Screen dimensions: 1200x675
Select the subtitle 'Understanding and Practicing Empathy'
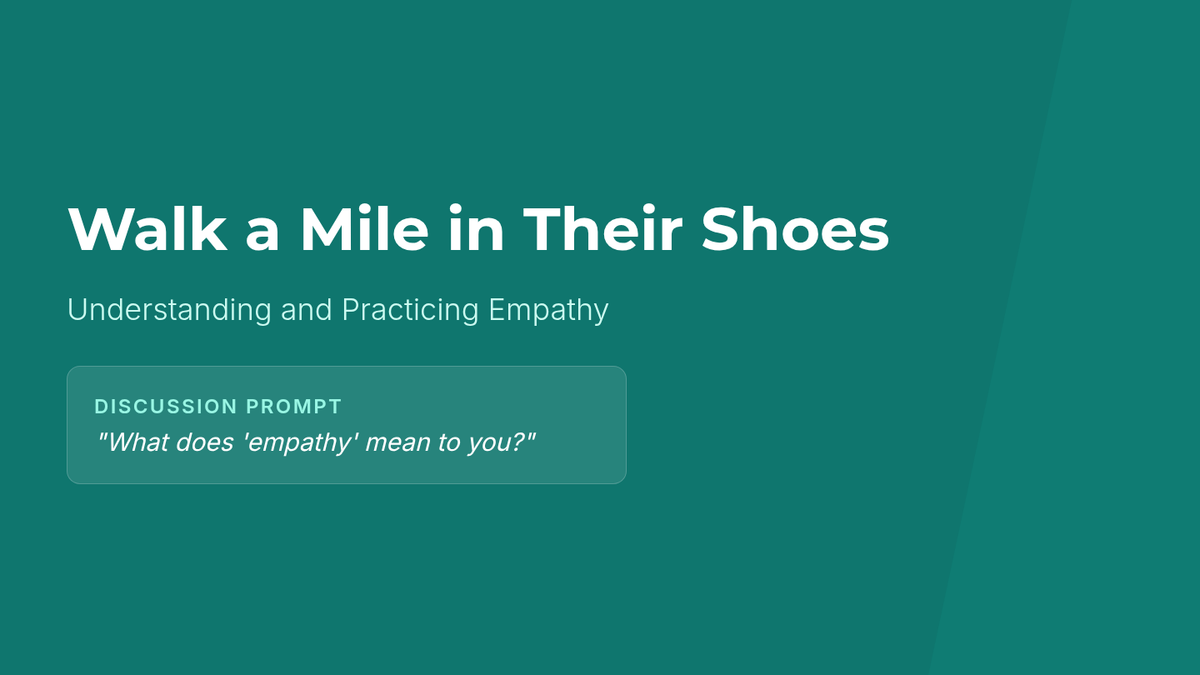(337, 310)
